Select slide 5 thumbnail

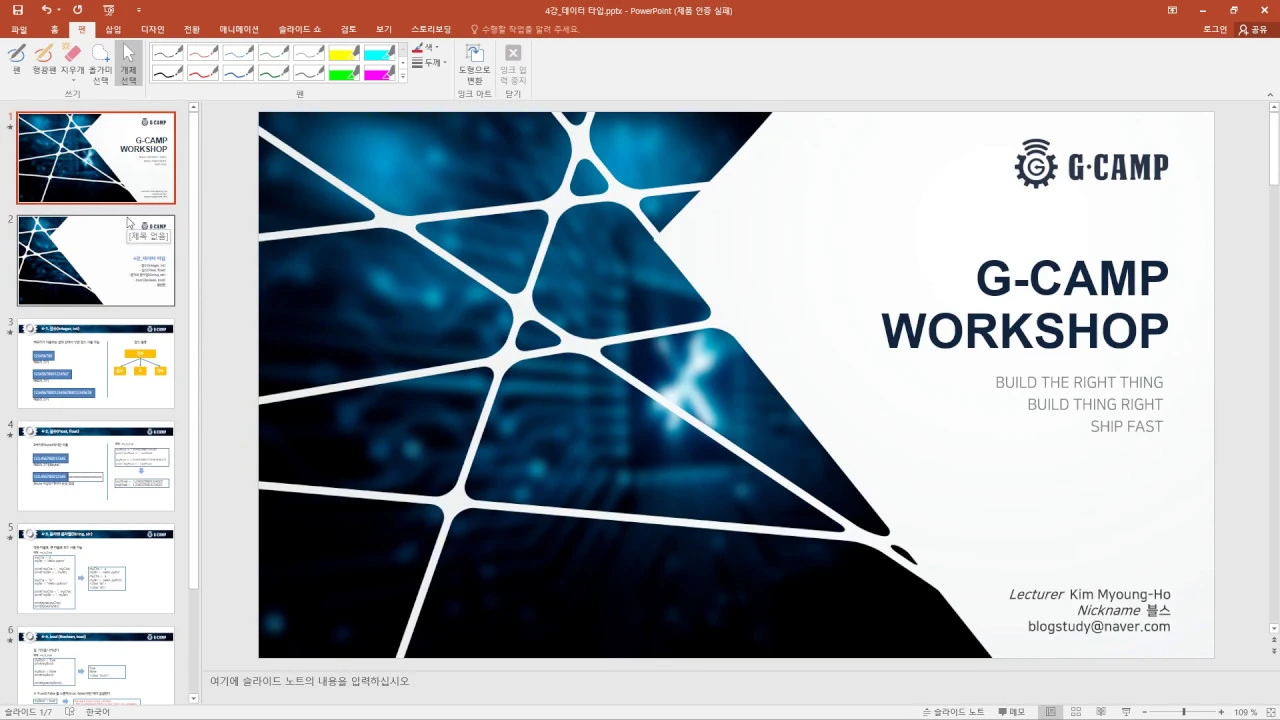pos(96,569)
